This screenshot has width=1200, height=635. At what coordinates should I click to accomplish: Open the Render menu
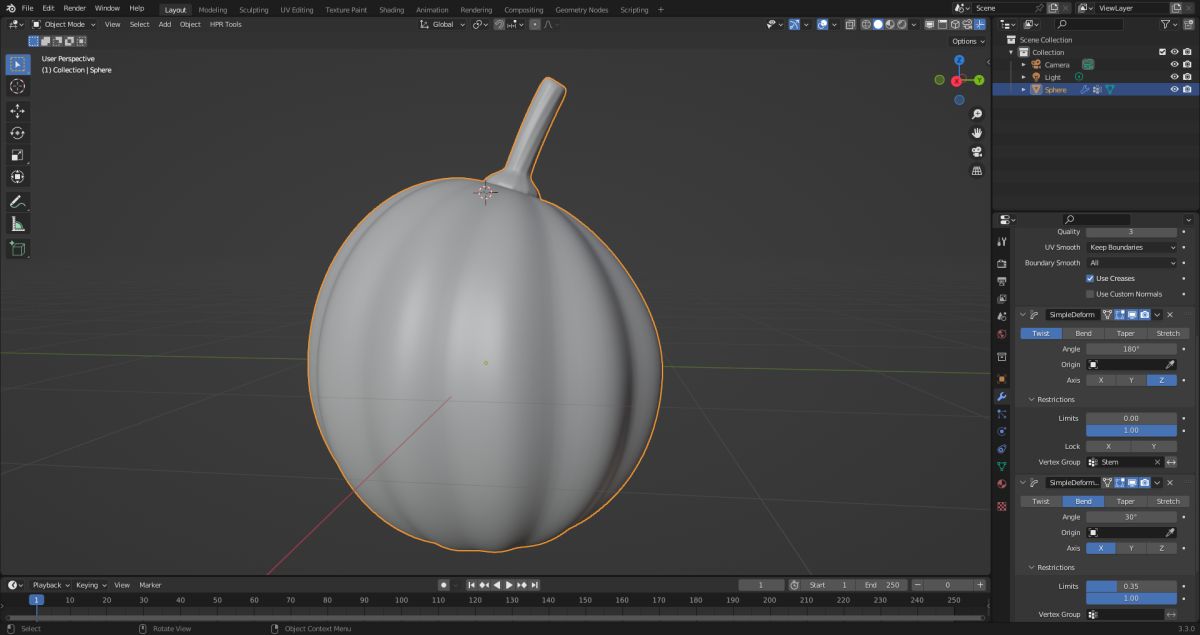[x=74, y=8]
